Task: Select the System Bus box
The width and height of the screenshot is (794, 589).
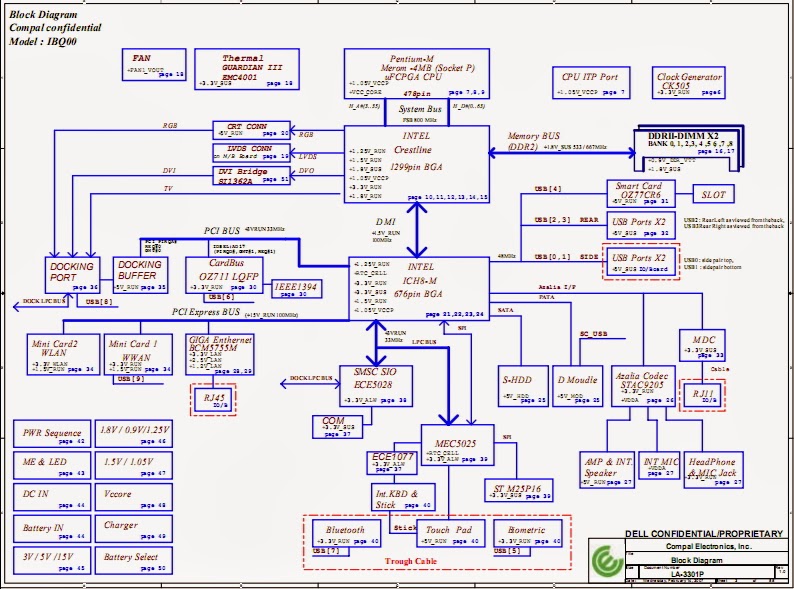Action: [x=417, y=112]
